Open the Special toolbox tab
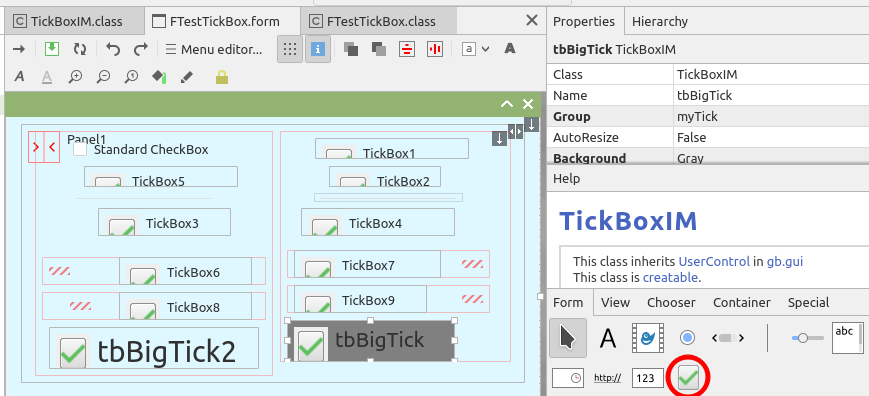 808,302
